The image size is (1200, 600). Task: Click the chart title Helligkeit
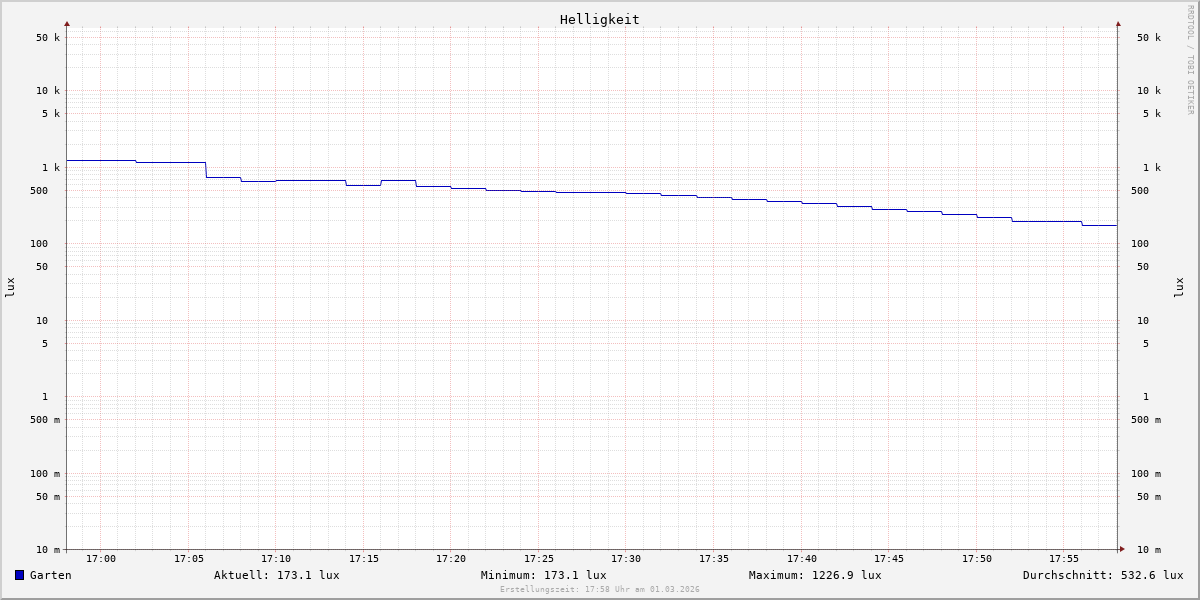tap(599, 19)
